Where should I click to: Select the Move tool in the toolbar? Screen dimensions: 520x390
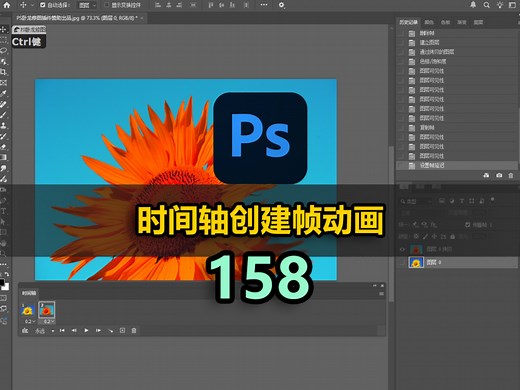[x=4, y=29]
